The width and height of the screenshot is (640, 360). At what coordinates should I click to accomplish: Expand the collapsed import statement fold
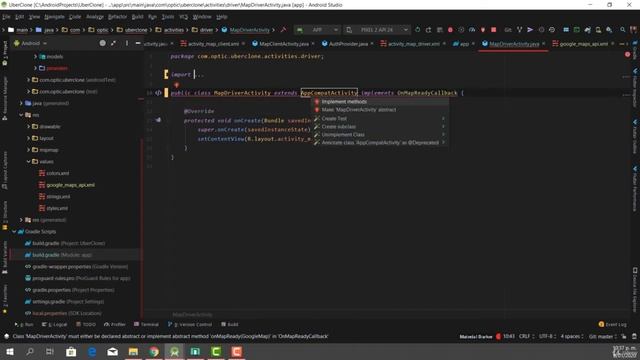(200, 74)
